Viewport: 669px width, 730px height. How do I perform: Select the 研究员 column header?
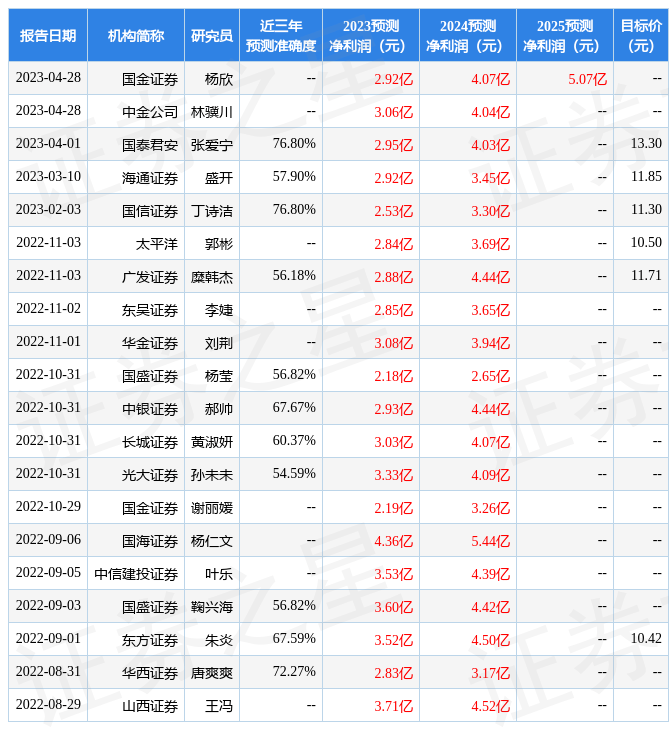point(212,36)
